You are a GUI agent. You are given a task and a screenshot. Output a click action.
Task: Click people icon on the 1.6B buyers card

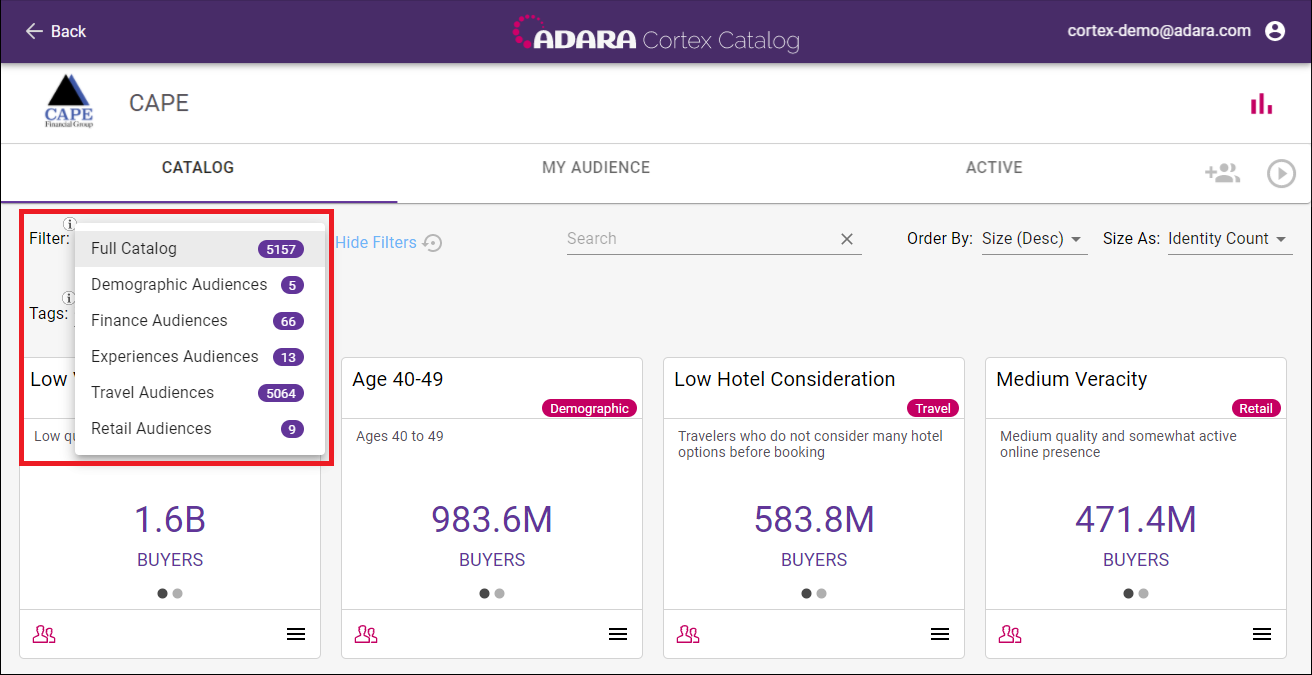44,634
